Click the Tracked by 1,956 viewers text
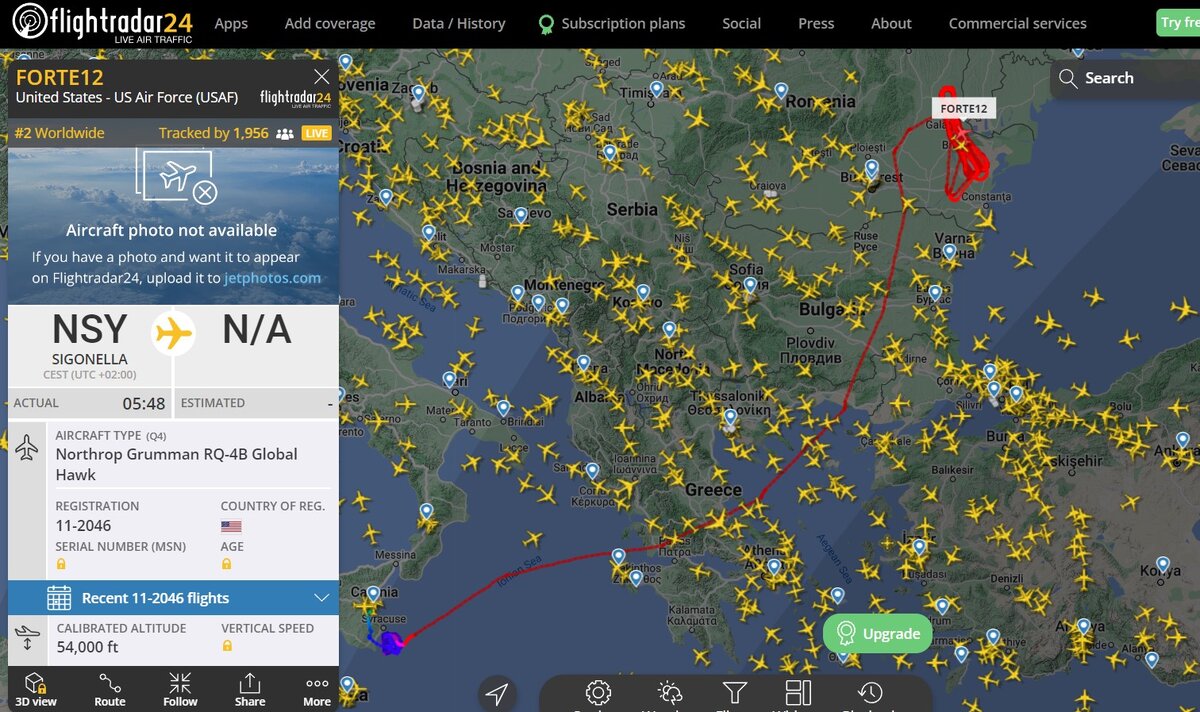 [x=213, y=133]
